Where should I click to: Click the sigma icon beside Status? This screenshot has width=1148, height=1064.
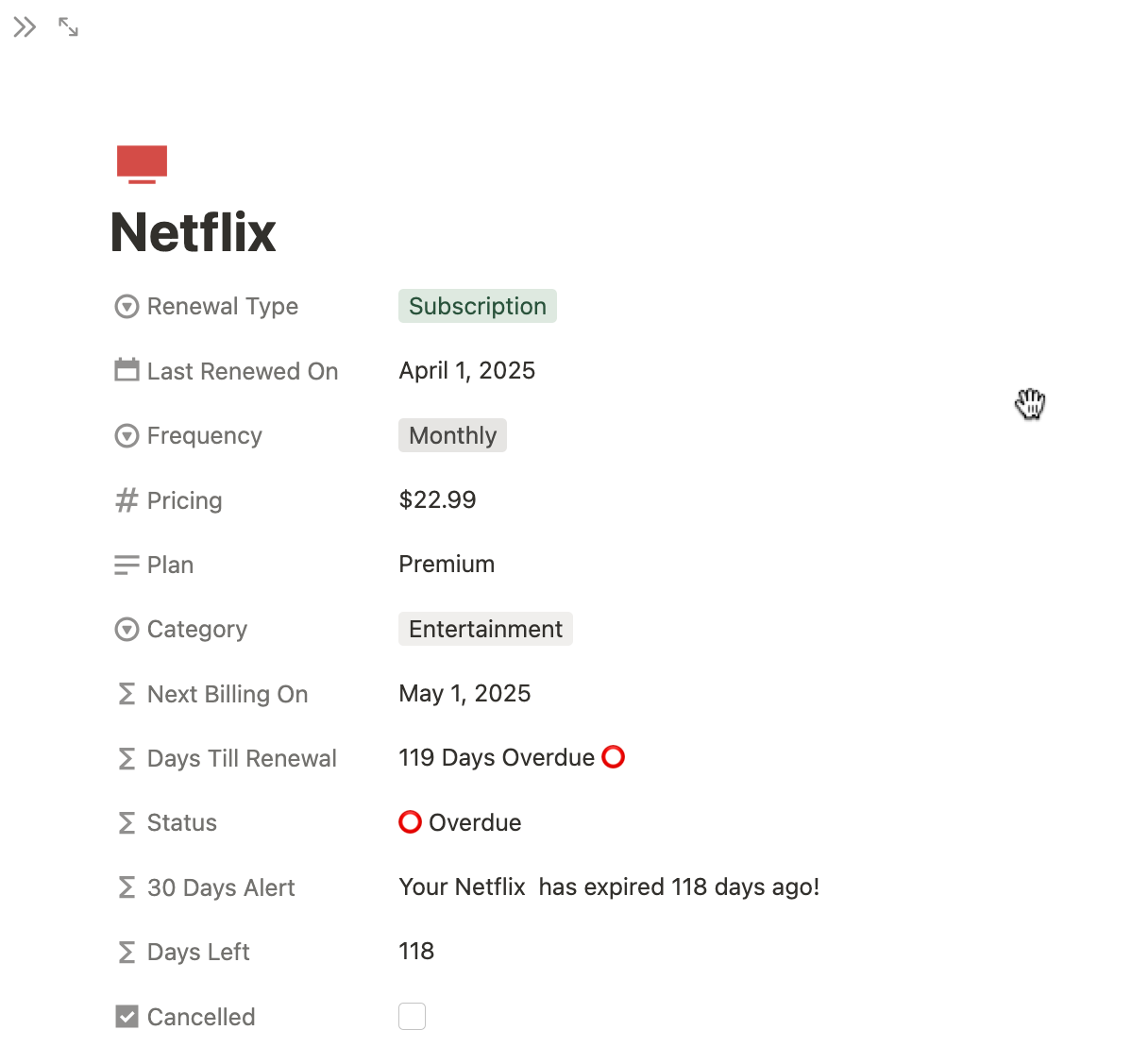tap(127, 823)
